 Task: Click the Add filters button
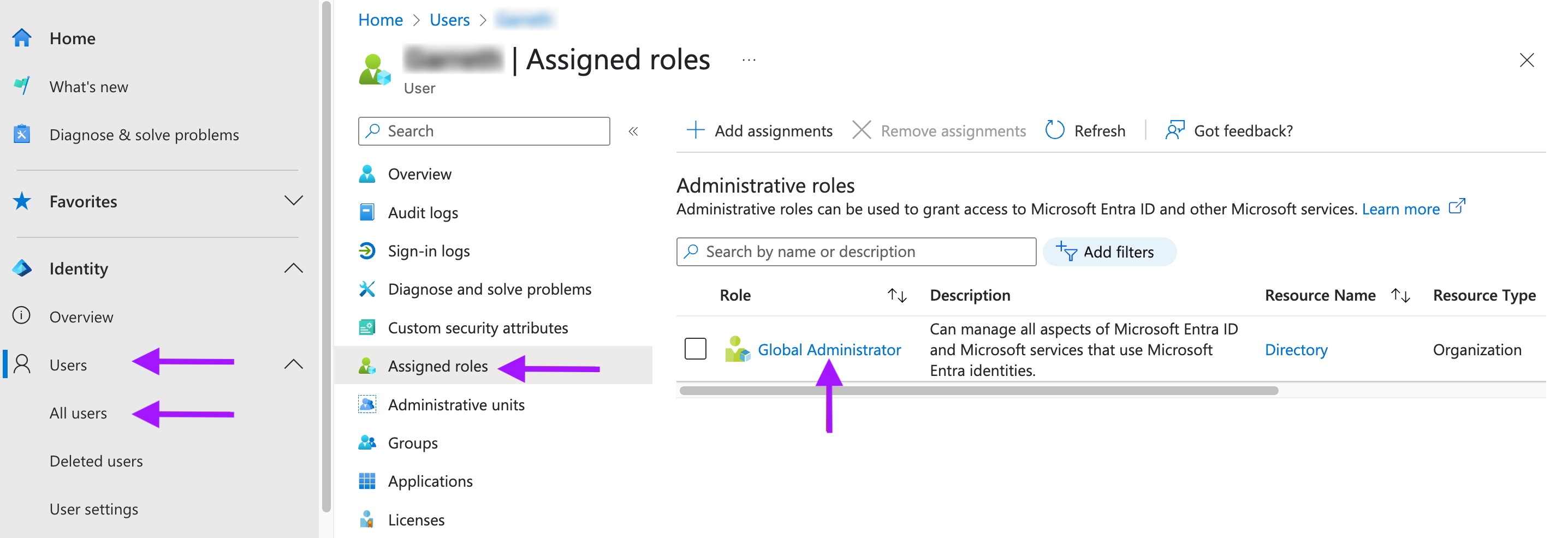pyautogui.click(x=1109, y=252)
